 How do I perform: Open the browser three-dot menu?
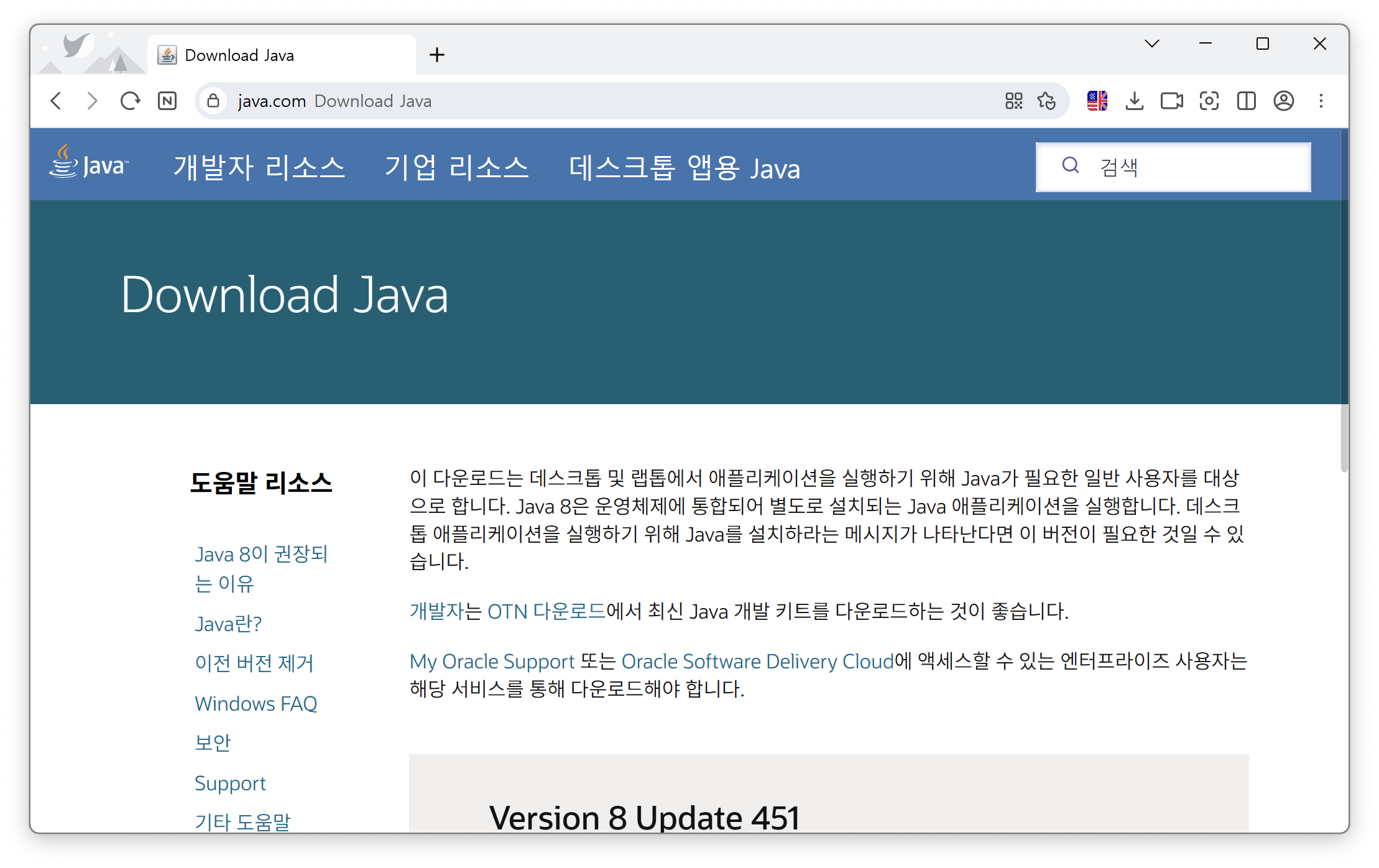click(1321, 101)
